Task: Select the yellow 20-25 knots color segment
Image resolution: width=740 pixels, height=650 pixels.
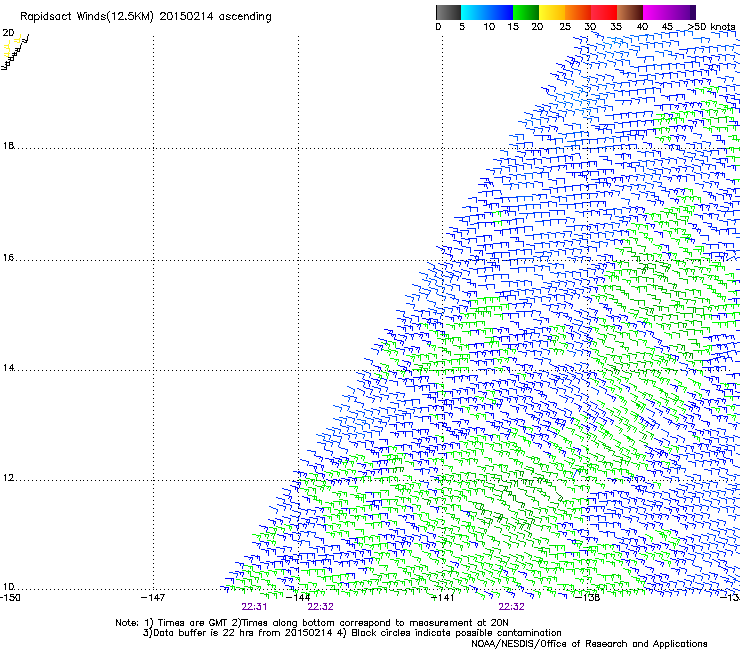Action: (552, 13)
